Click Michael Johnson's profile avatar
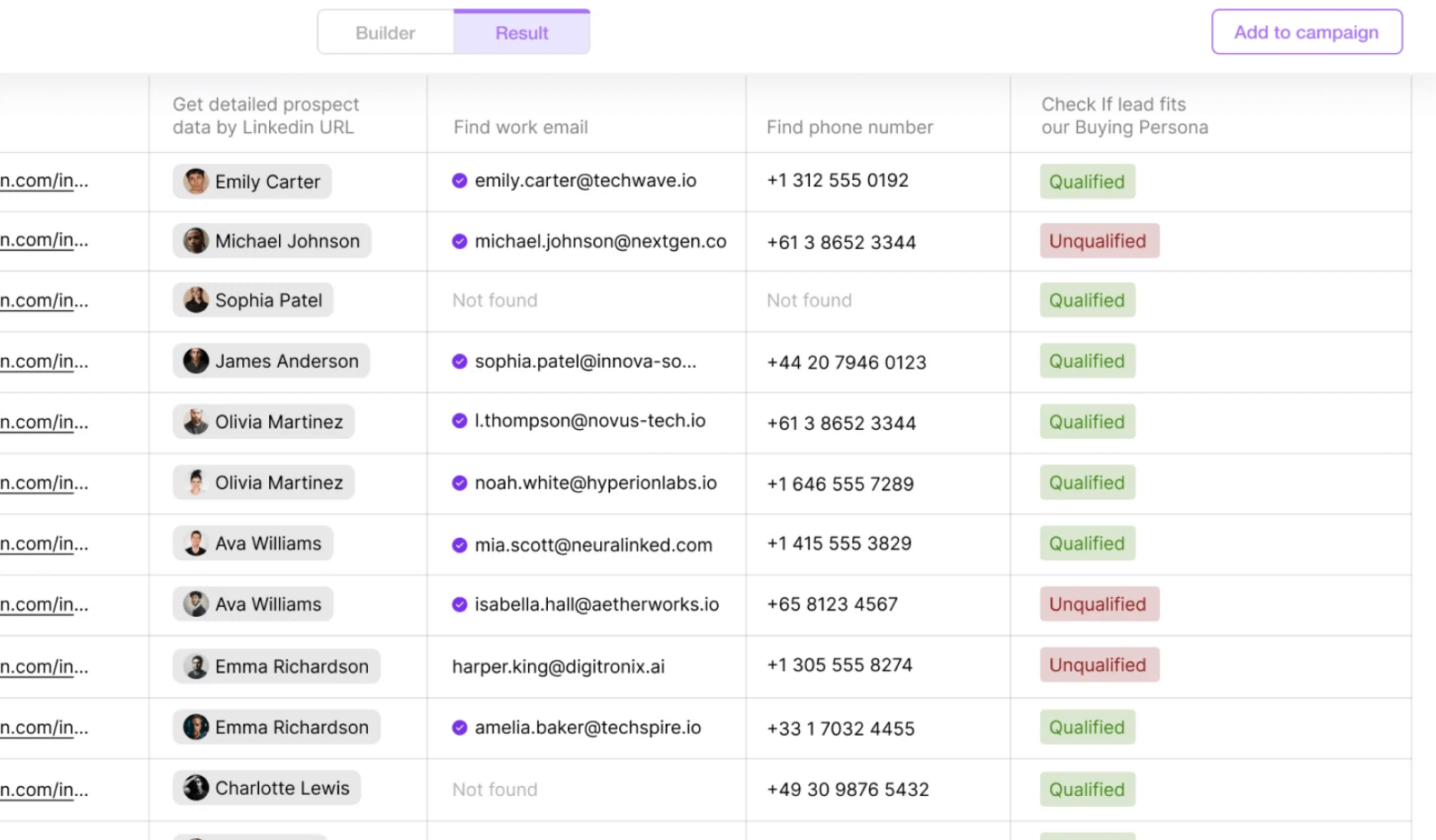Screen dimensions: 1436x840 (x=195, y=241)
